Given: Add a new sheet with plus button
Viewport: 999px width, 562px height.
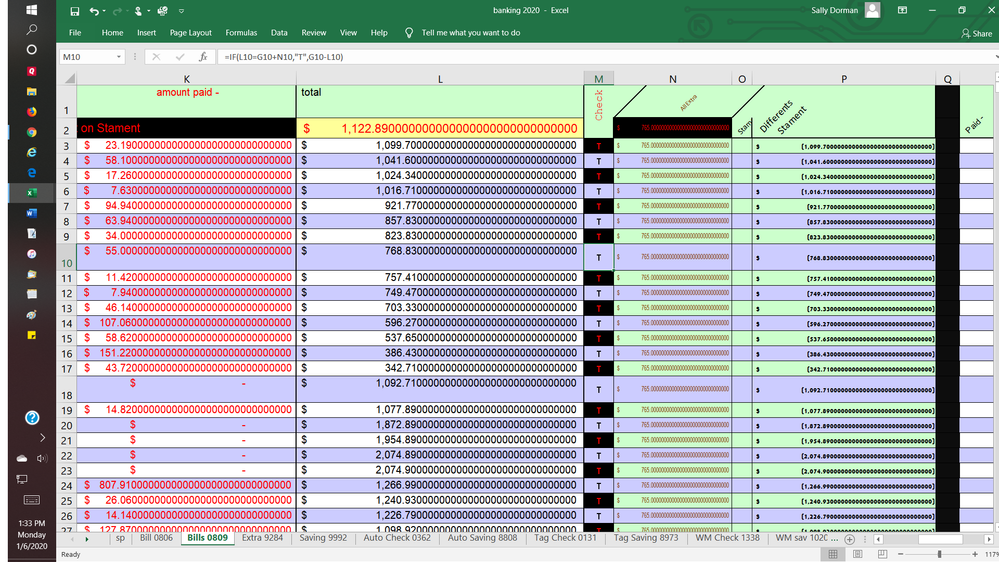Looking at the screenshot, I should click(x=849, y=539).
